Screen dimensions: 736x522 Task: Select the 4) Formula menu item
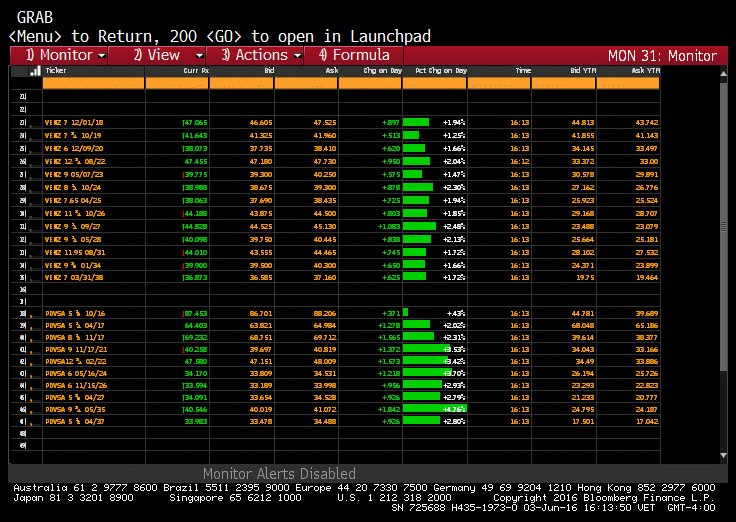354,55
